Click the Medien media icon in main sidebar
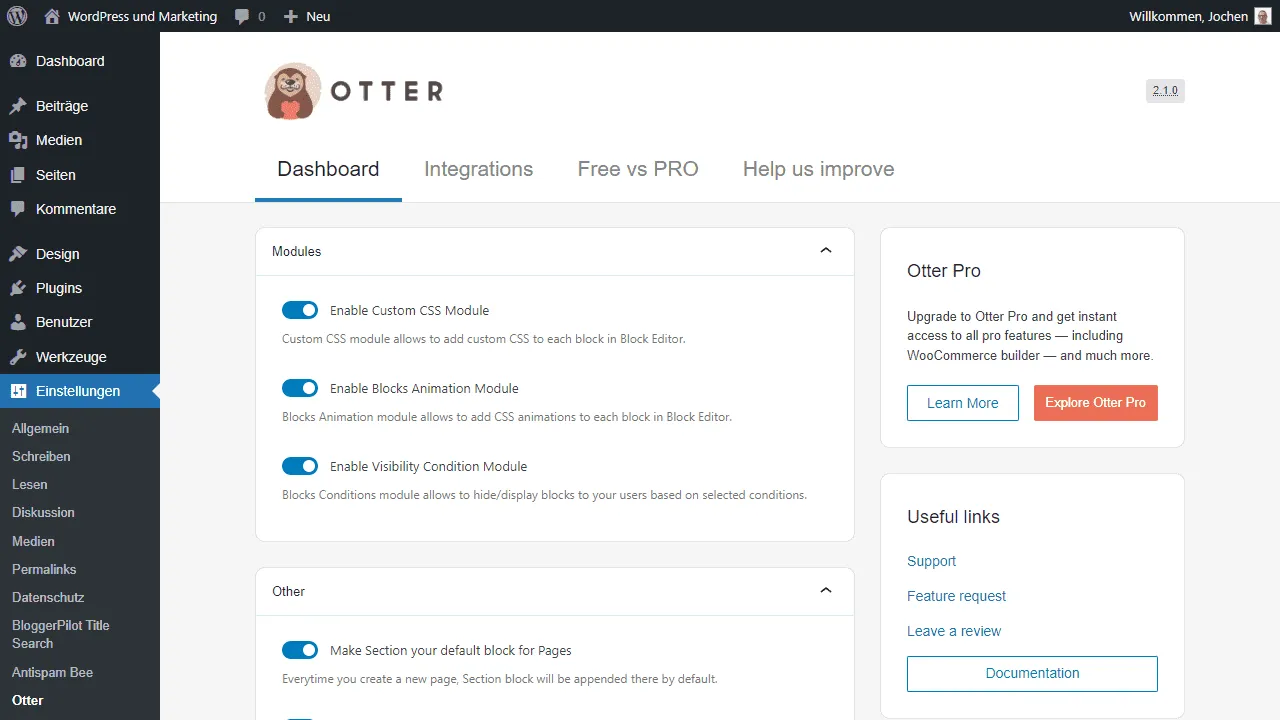 18,140
